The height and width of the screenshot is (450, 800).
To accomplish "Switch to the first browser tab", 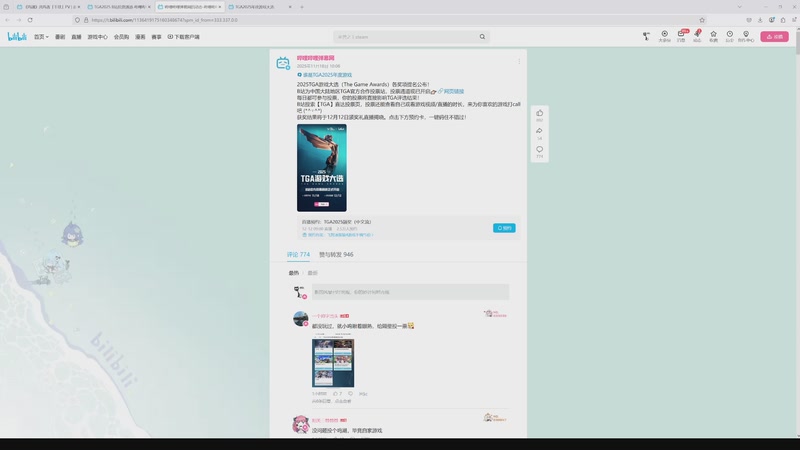I will click(x=48, y=7).
